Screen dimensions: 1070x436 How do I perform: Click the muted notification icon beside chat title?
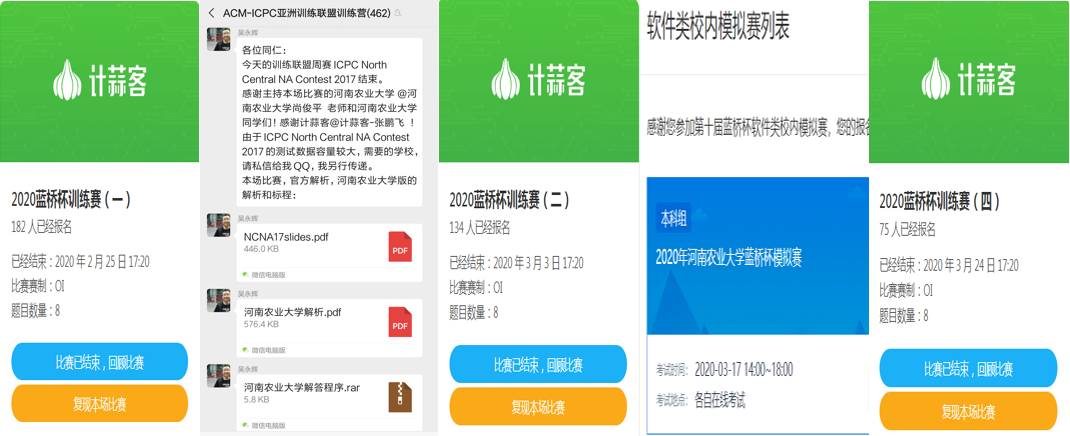click(x=399, y=13)
